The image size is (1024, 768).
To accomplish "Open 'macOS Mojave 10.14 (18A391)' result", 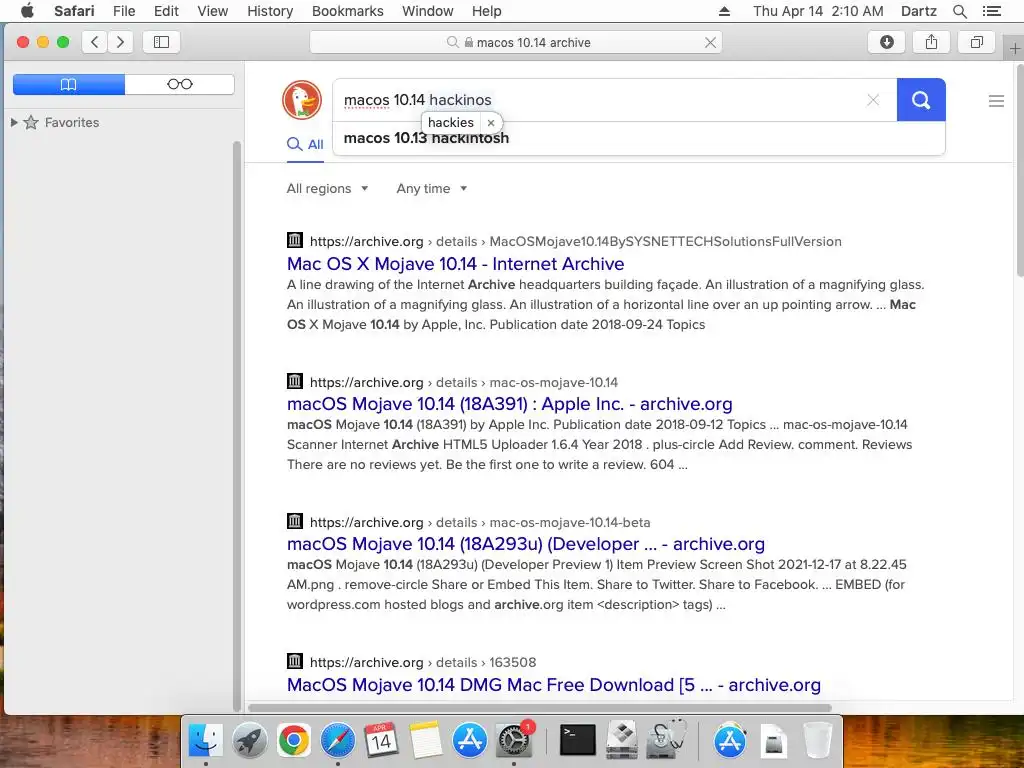I will (x=509, y=404).
